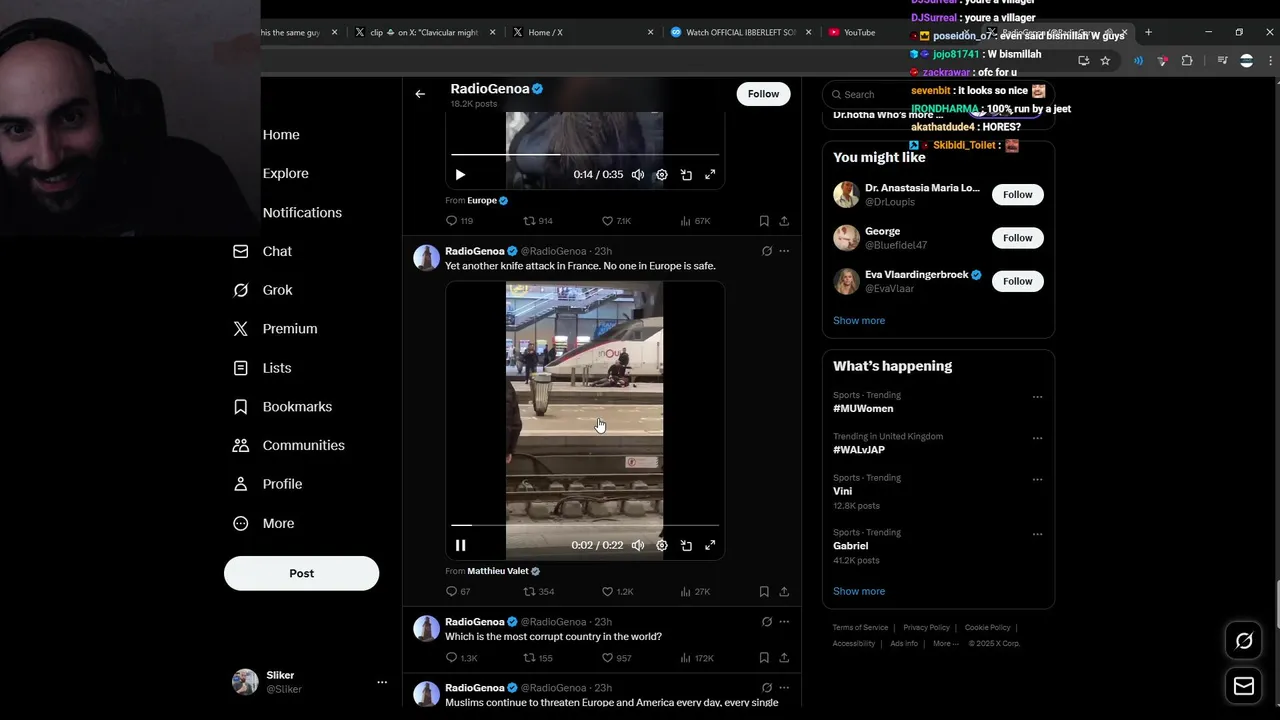Open the #MUWomen trending topic
Image resolution: width=1280 pixels, height=720 pixels.
coord(863,408)
